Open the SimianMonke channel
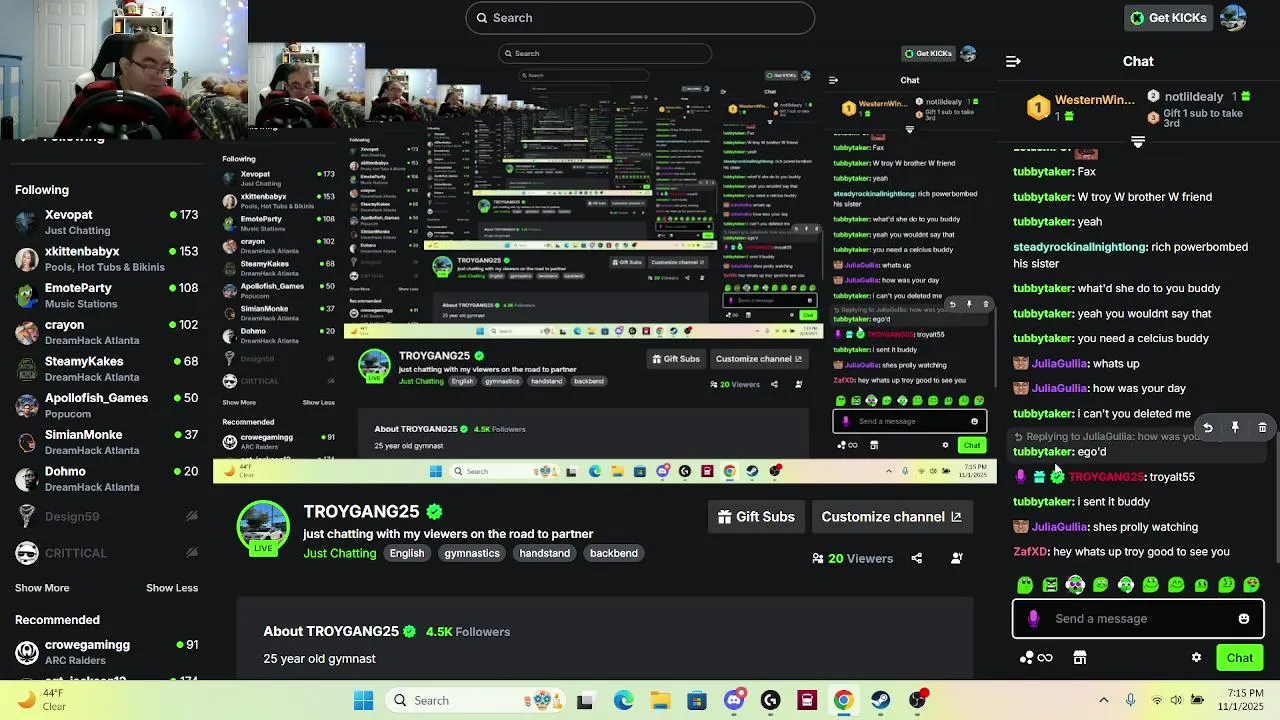This screenshot has width=1280, height=720. click(107, 442)
